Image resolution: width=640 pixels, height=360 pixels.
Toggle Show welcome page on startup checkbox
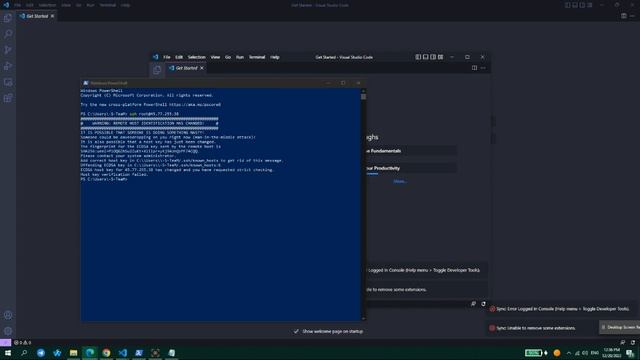296,331
